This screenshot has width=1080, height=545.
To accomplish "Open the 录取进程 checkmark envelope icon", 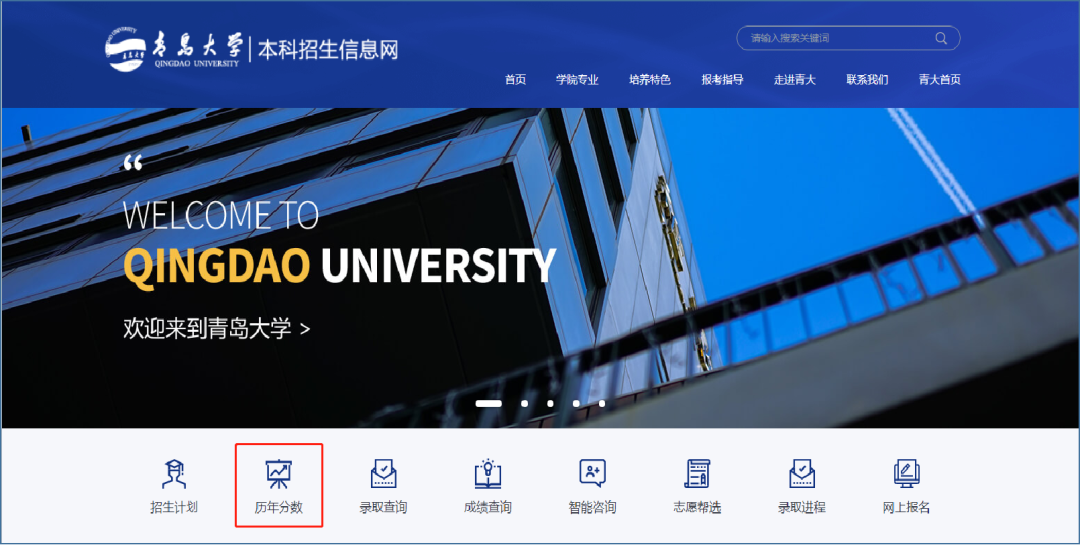I will click(802, 475).
